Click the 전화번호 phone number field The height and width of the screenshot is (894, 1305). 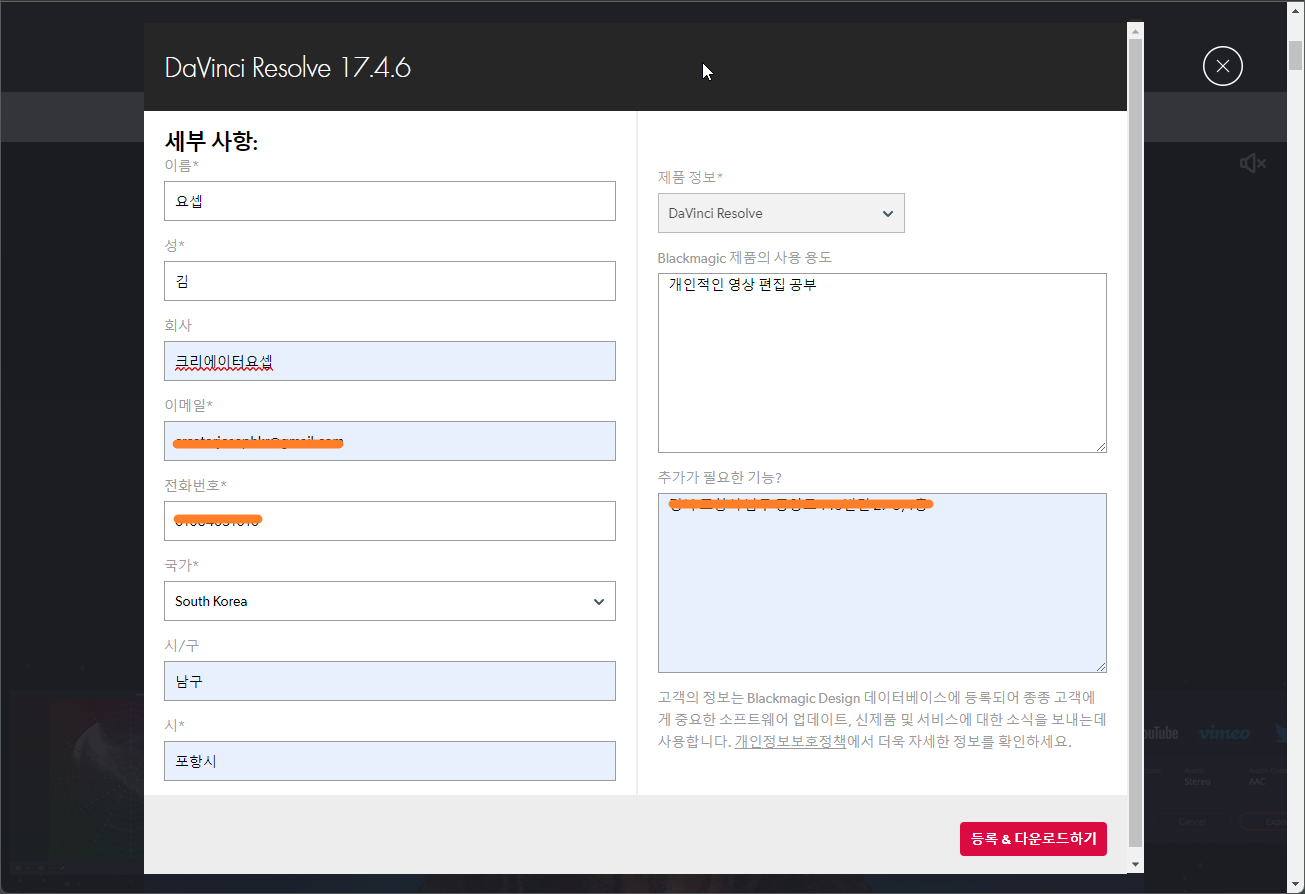390,521
